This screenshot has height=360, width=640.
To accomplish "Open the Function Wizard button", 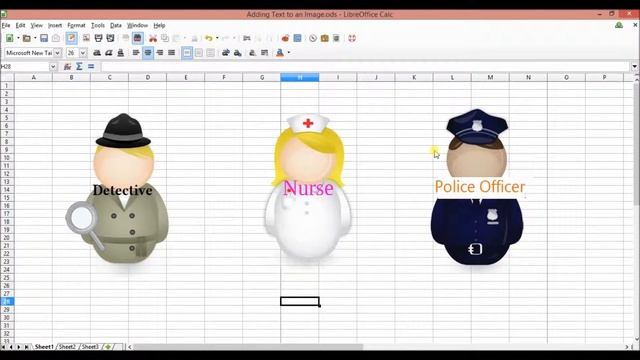I will click(67, 67).
